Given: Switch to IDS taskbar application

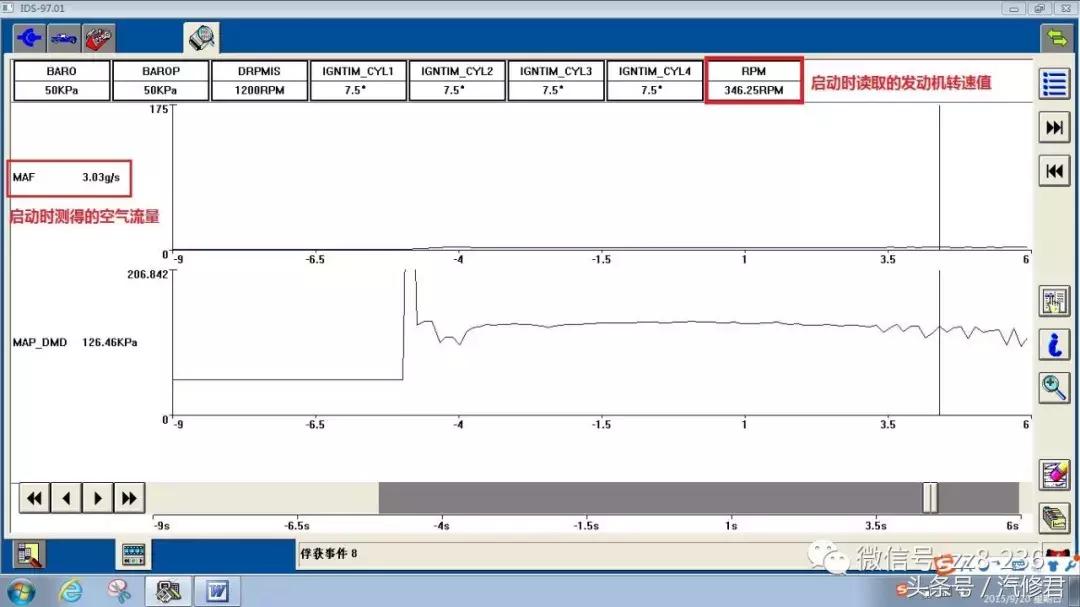Looking at the screenshot, I should (168, 591).
